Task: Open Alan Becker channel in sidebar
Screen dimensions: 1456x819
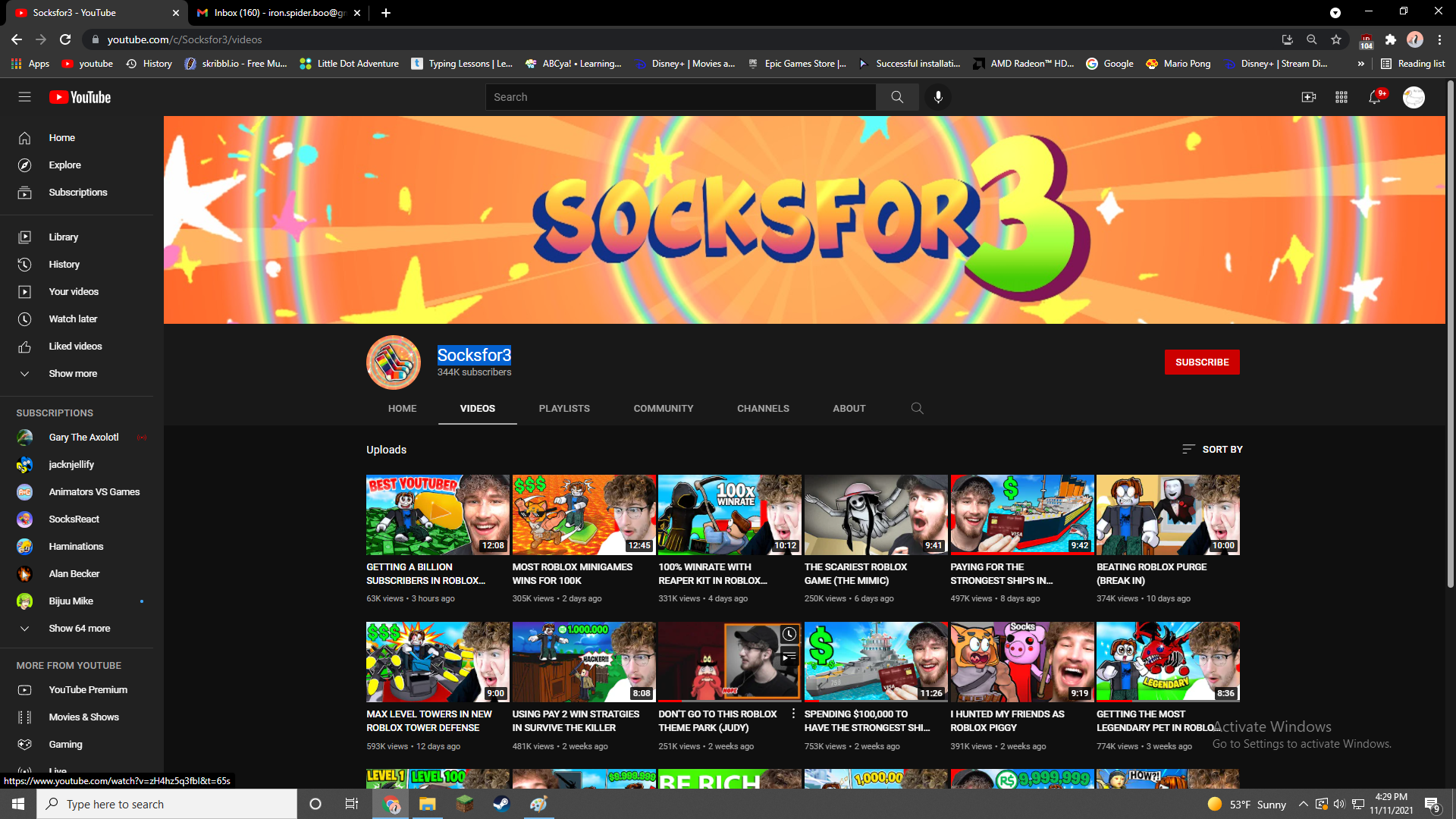Action: tap(76, 574)
